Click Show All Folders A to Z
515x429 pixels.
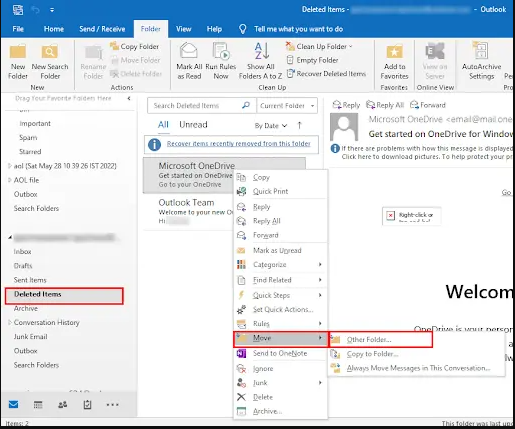(x=260, y=62)
